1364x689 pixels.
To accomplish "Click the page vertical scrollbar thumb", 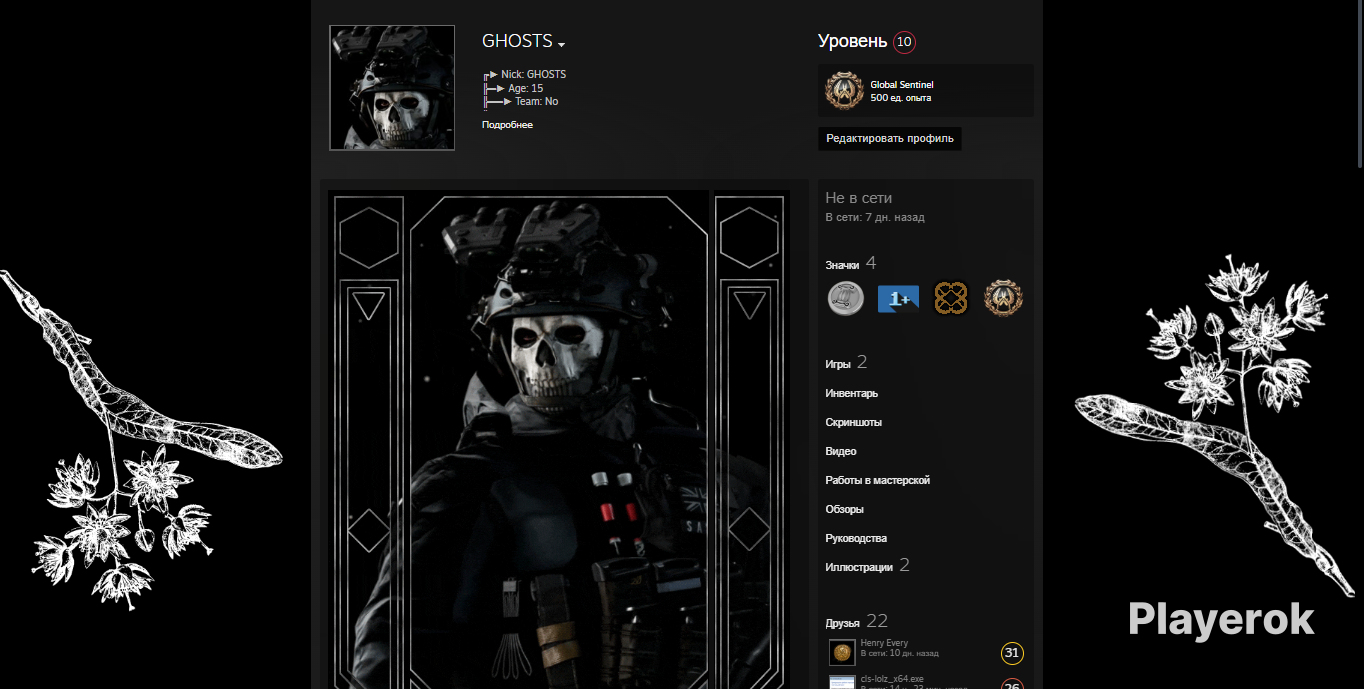I will 1358,85.
